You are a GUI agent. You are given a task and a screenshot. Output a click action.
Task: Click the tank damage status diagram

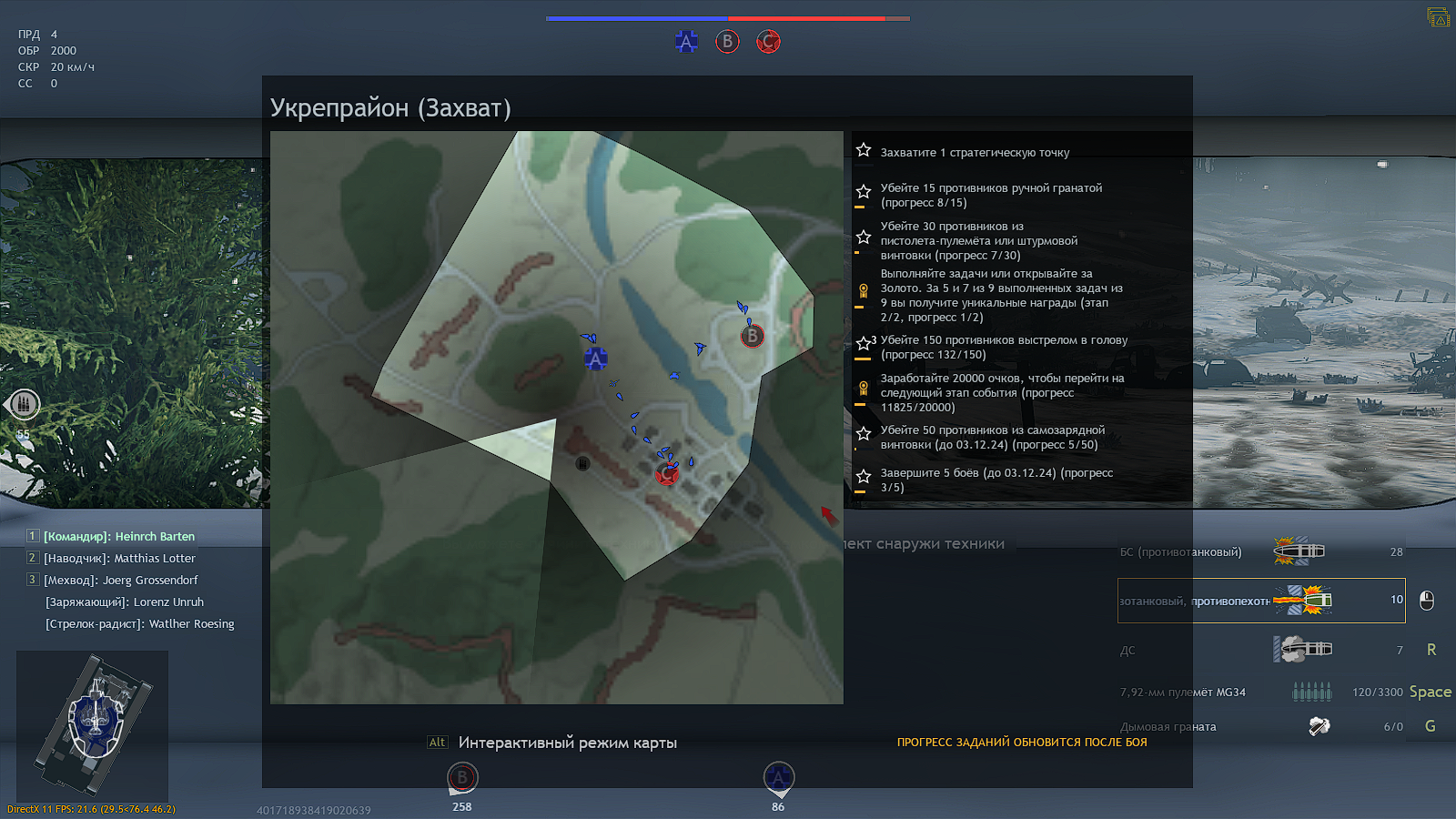point(93,725)
